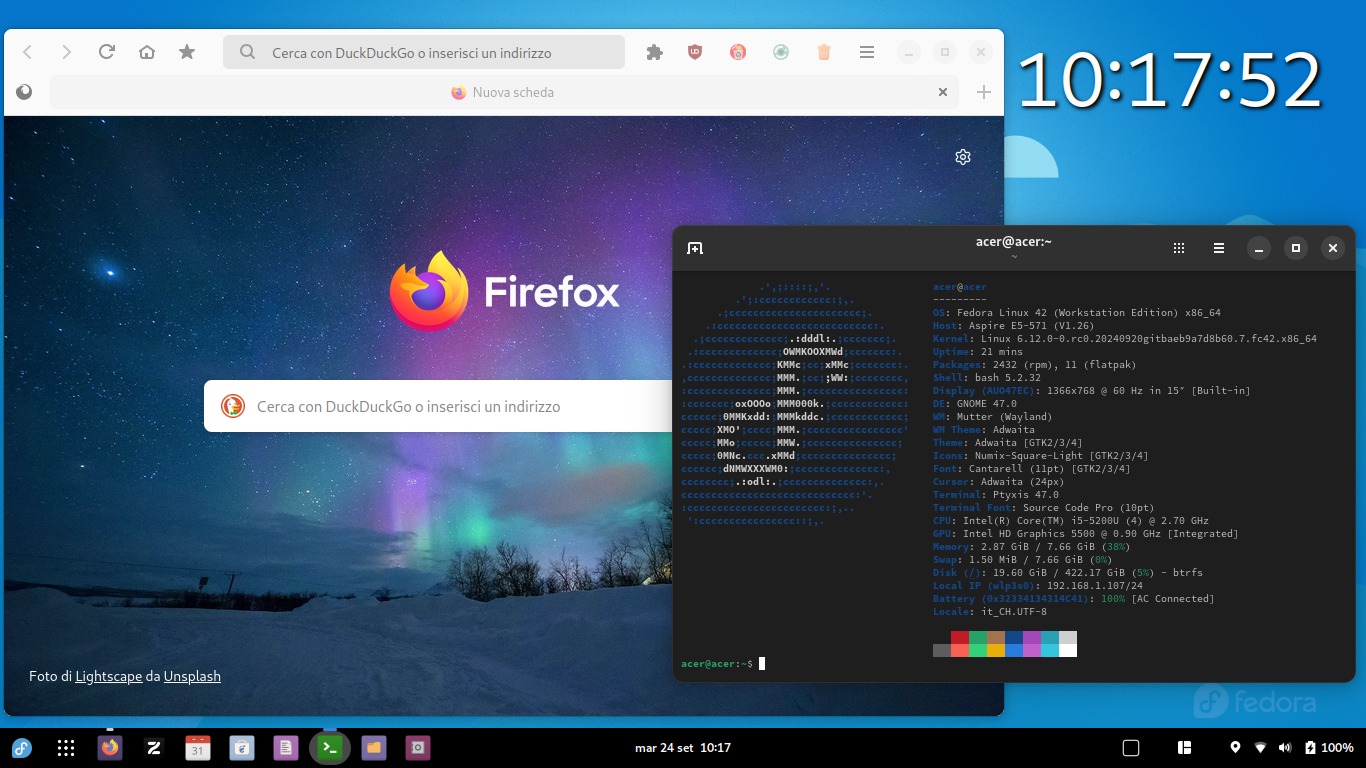Open a new tab with the plus button

point(984,92)
